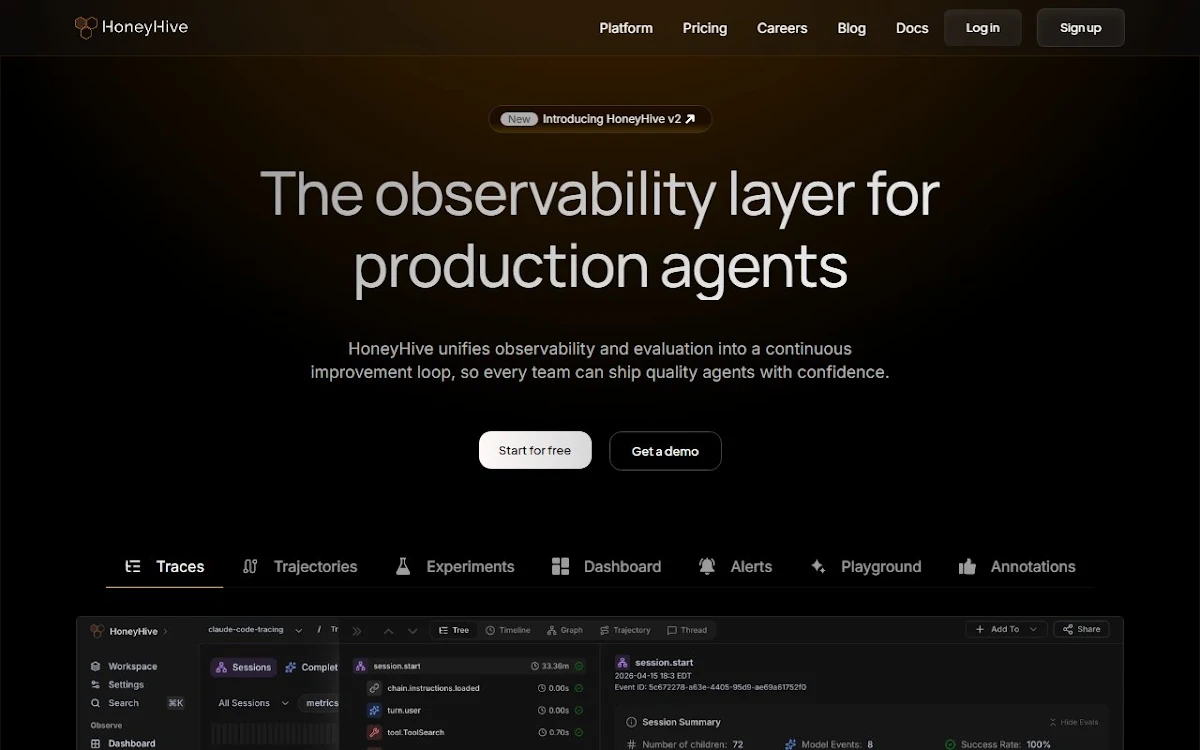Click the arrow on the HoneyHive v2 banner

tap(690, 119)
